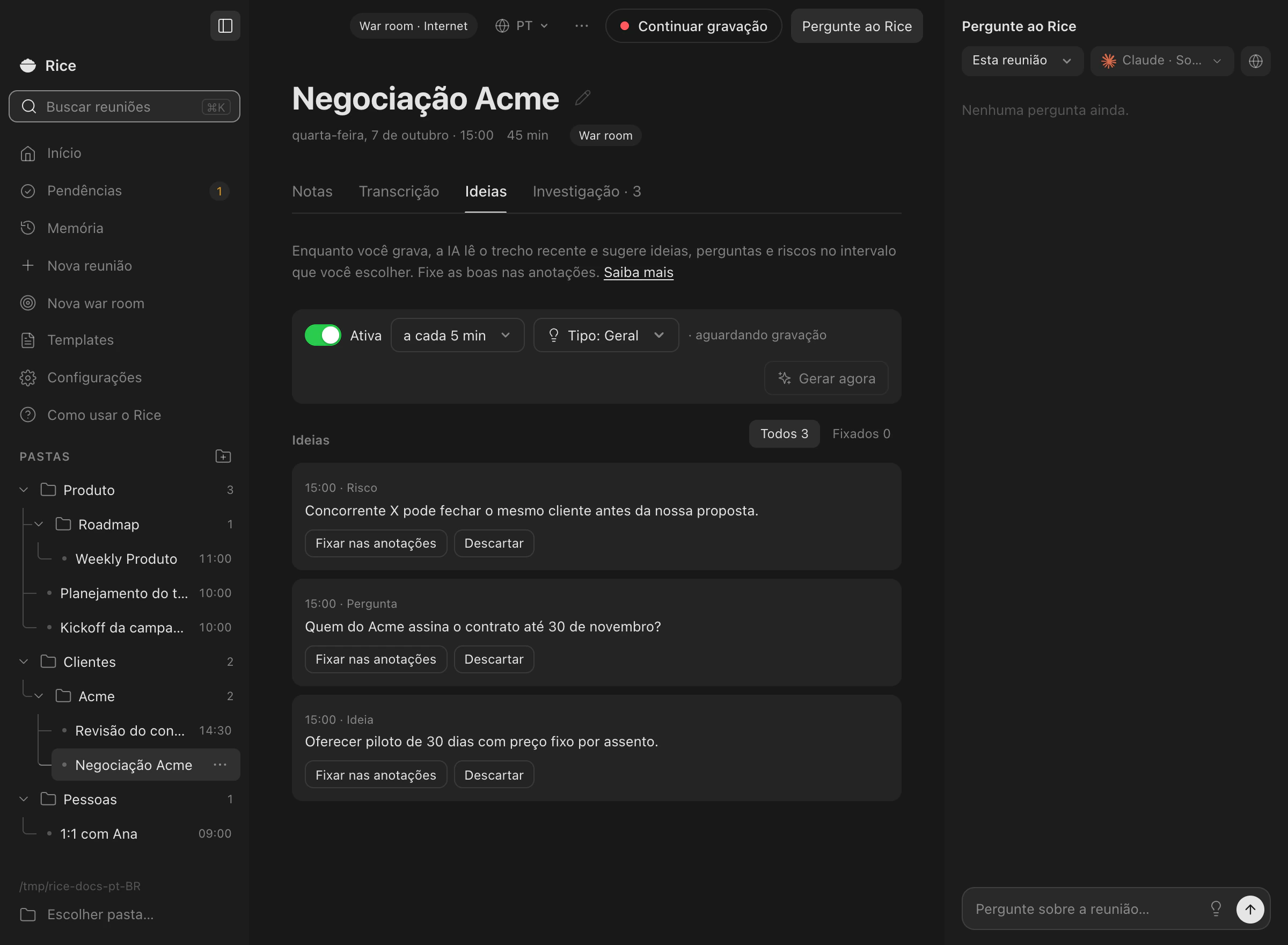The height and width of the screenshot is (945, 1288).
Task: Click the lightbulb icon in the question box
Action: 1216,908
